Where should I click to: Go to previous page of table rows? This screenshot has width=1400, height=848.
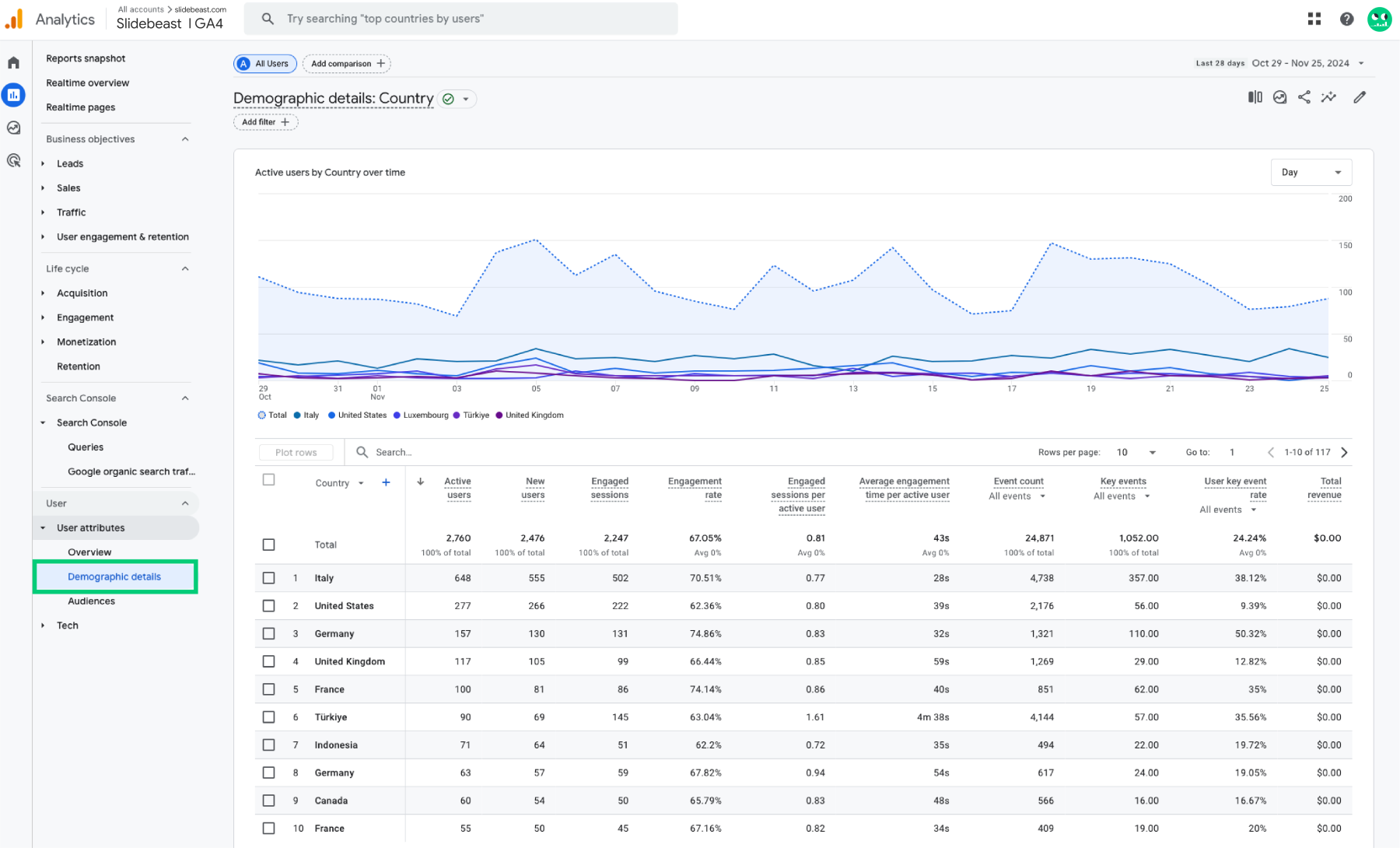point(1271,452)
